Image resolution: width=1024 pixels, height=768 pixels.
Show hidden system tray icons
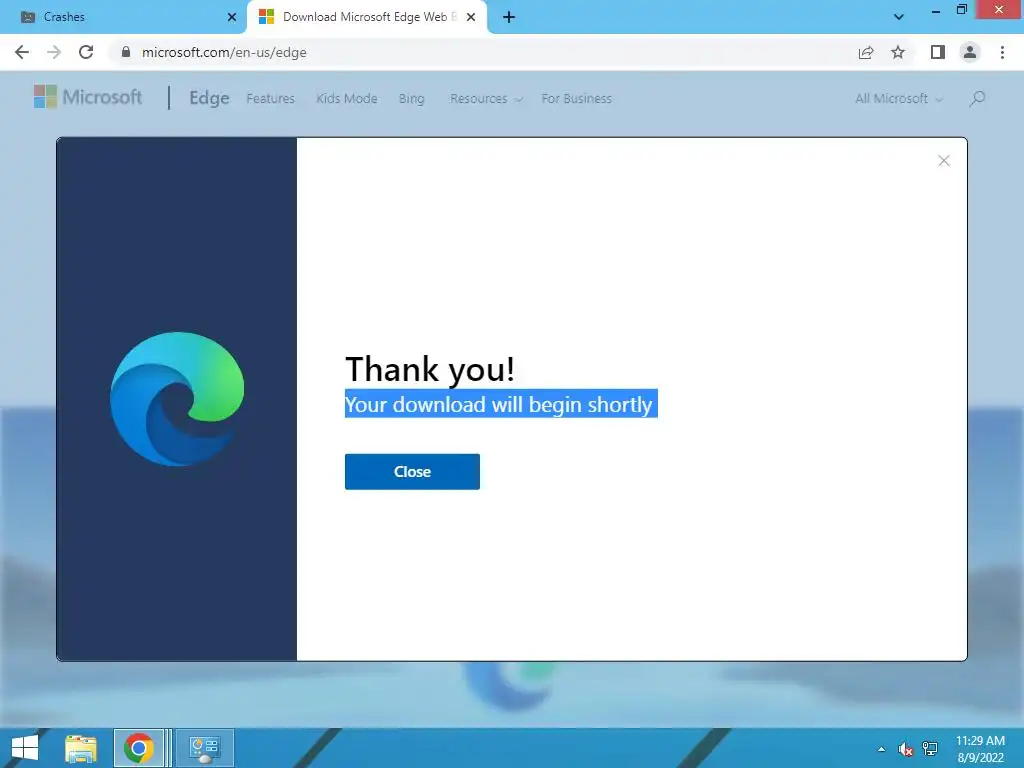882,749
